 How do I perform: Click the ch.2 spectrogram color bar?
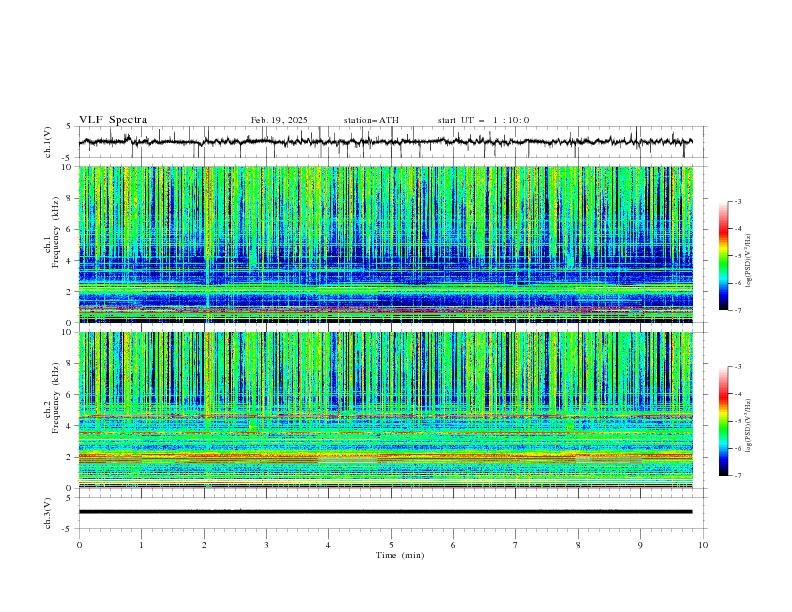[724, 421]
